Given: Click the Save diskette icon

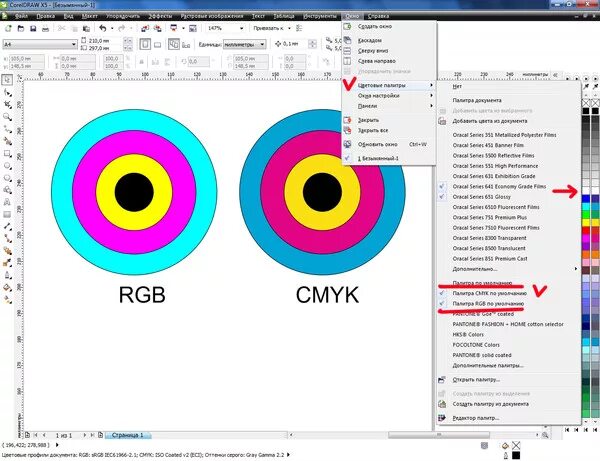Looking at the screenshot, I should (x=33, y=28).
